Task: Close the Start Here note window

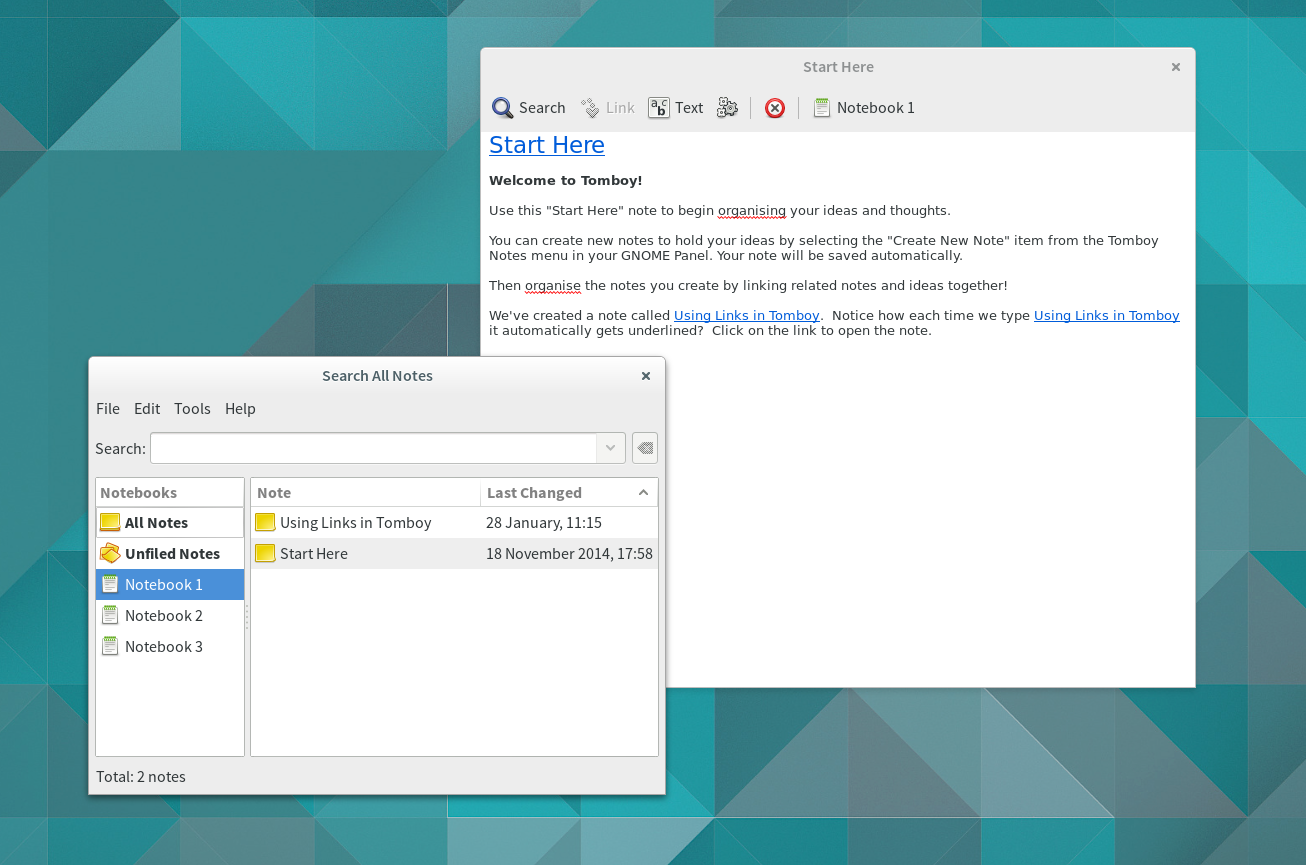Action: (1176, 67)
